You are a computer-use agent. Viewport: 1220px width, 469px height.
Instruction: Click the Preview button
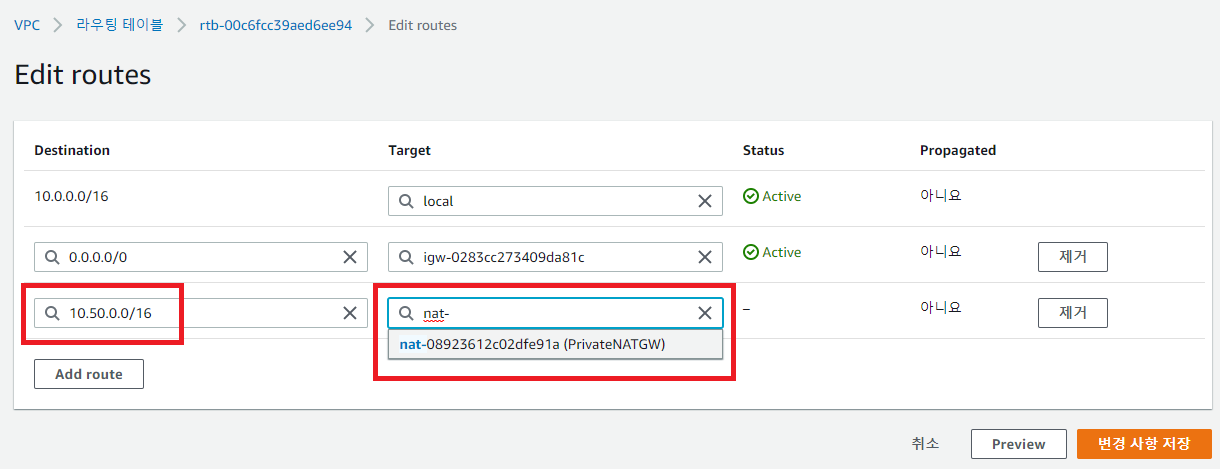1018,444
